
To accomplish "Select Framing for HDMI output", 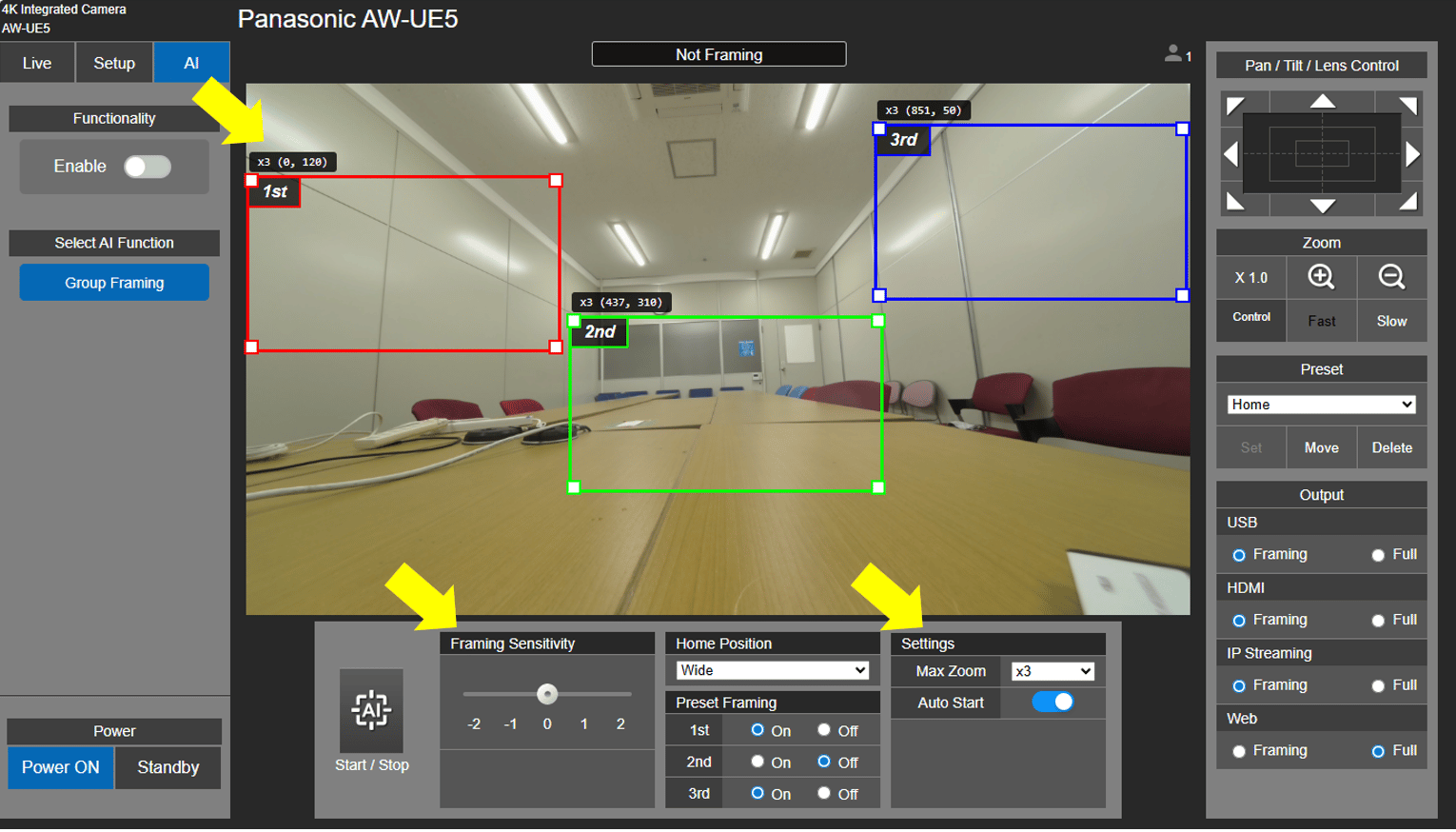I will [1239, 621].
